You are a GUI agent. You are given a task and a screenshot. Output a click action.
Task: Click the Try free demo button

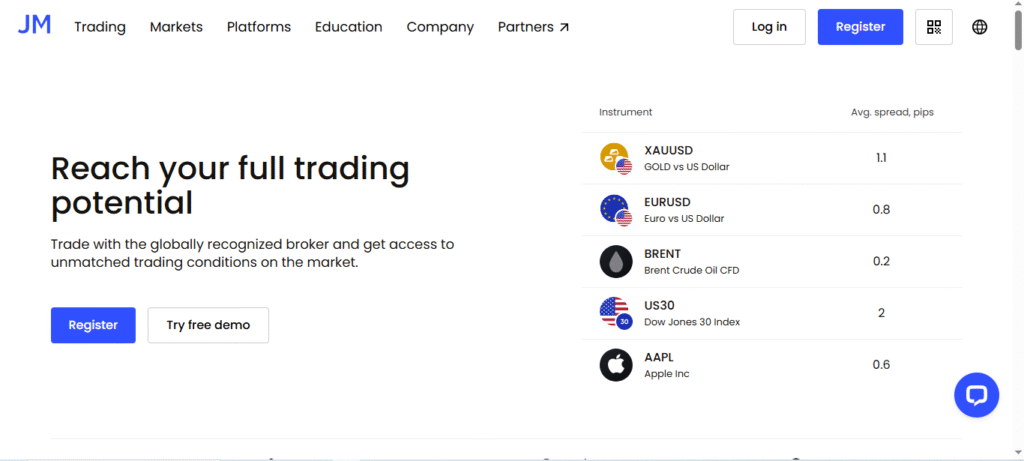[x=208, y=325]
